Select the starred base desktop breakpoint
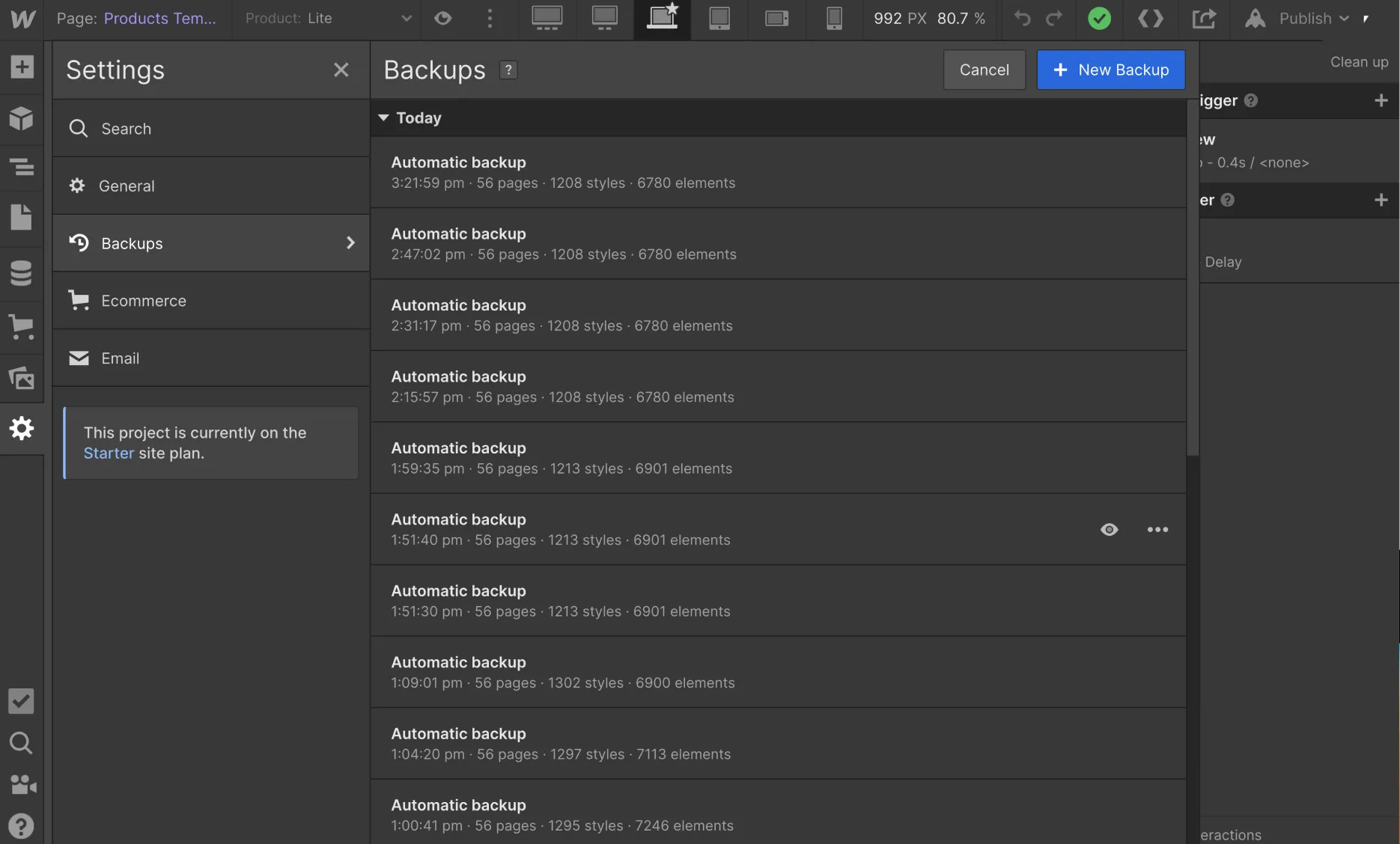Screen dimensions: 1400x844 (663, 16)
